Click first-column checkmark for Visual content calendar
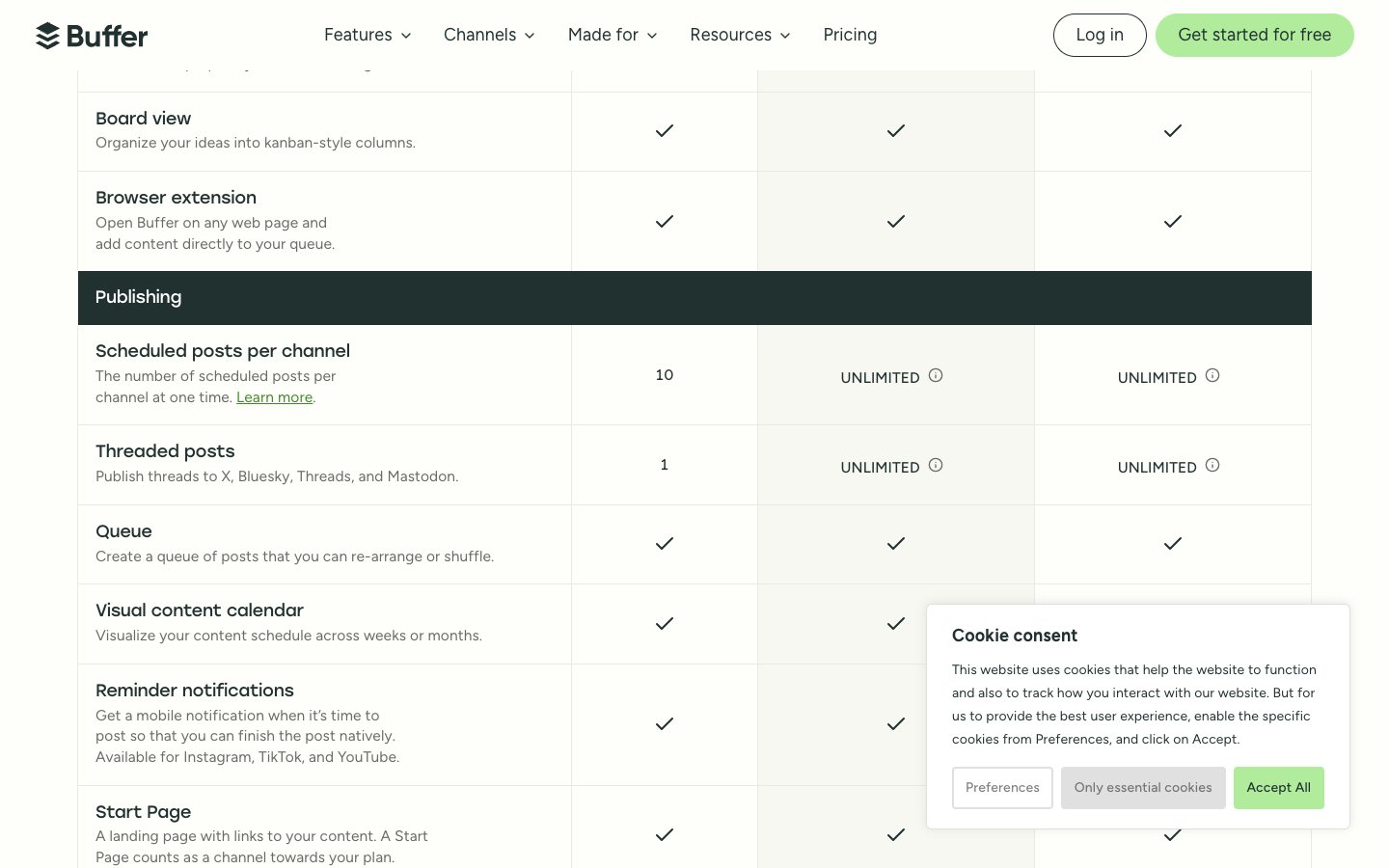 tap(665, 624)
